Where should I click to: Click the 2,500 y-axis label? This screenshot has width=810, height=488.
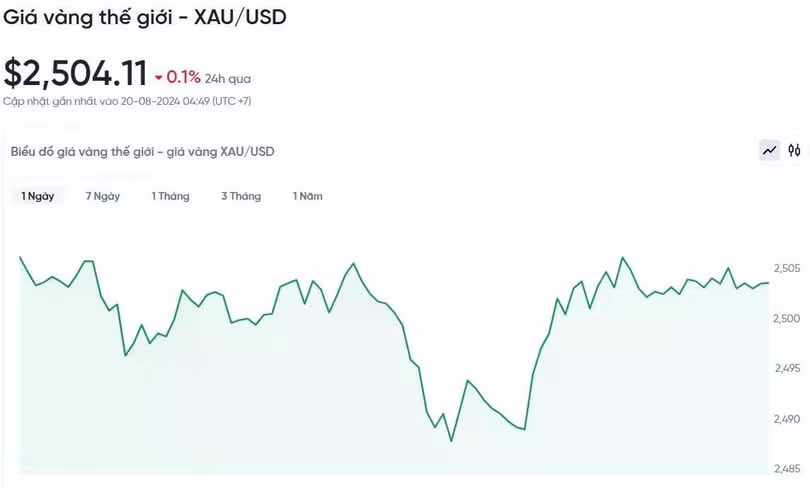click(x=787, y=318)
